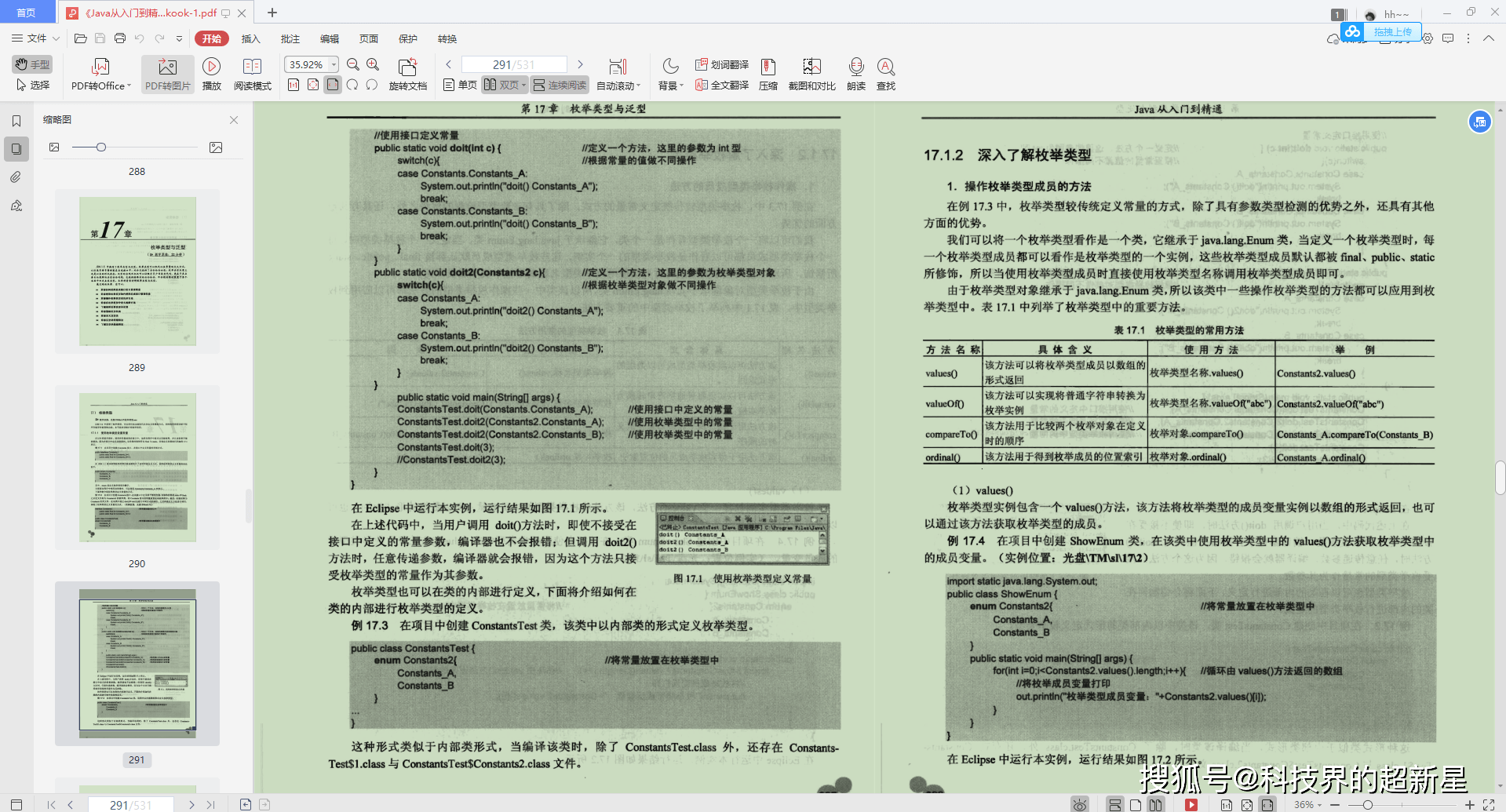Toggle 连续阅读 continuous reading
1506x812 pixels.
(x=560, y=85)
